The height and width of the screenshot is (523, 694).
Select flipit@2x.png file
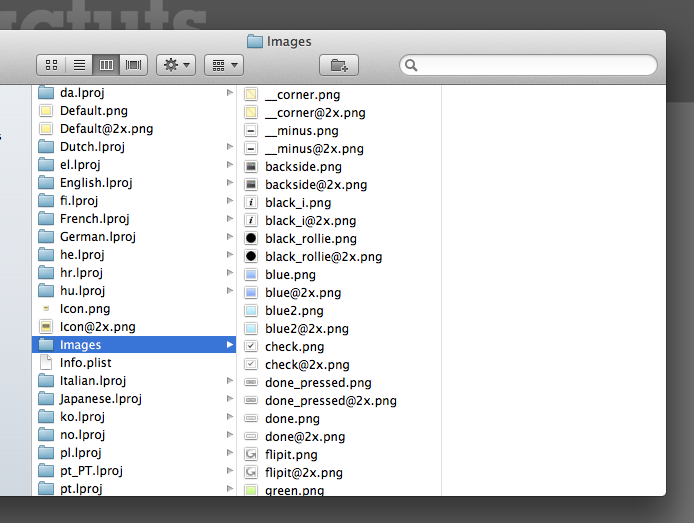[x=339, y=473]
